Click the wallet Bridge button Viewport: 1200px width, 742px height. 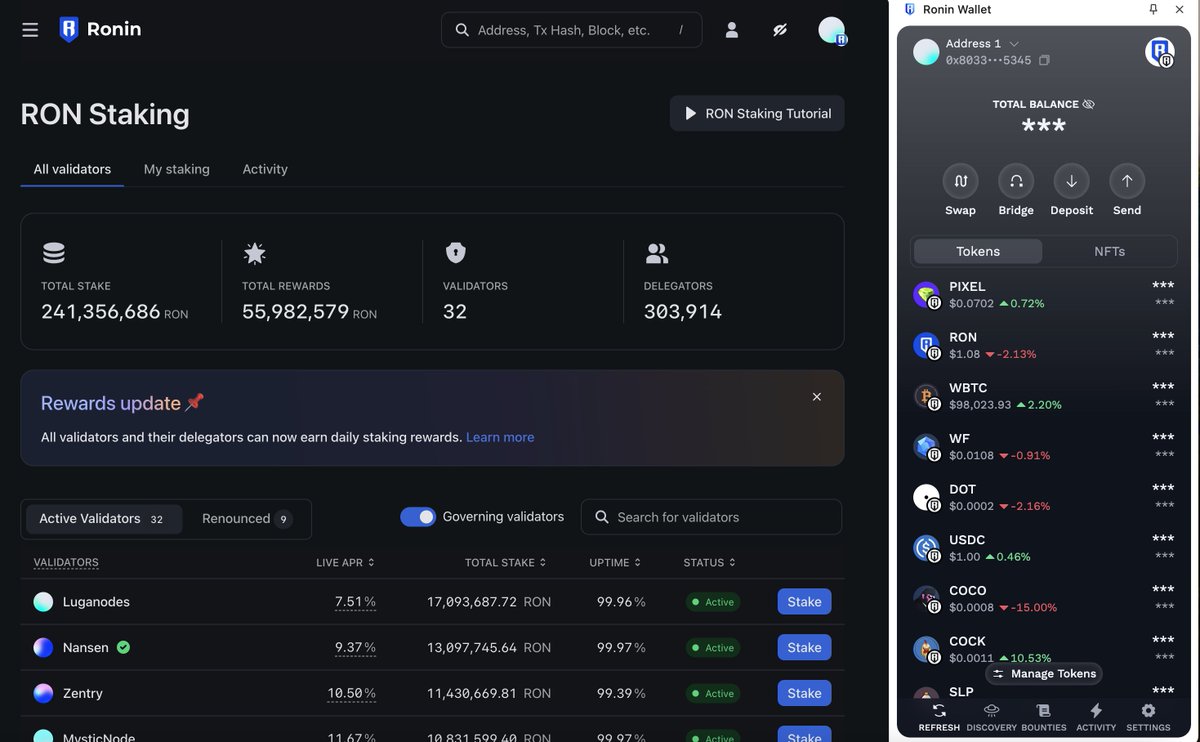1016,190
